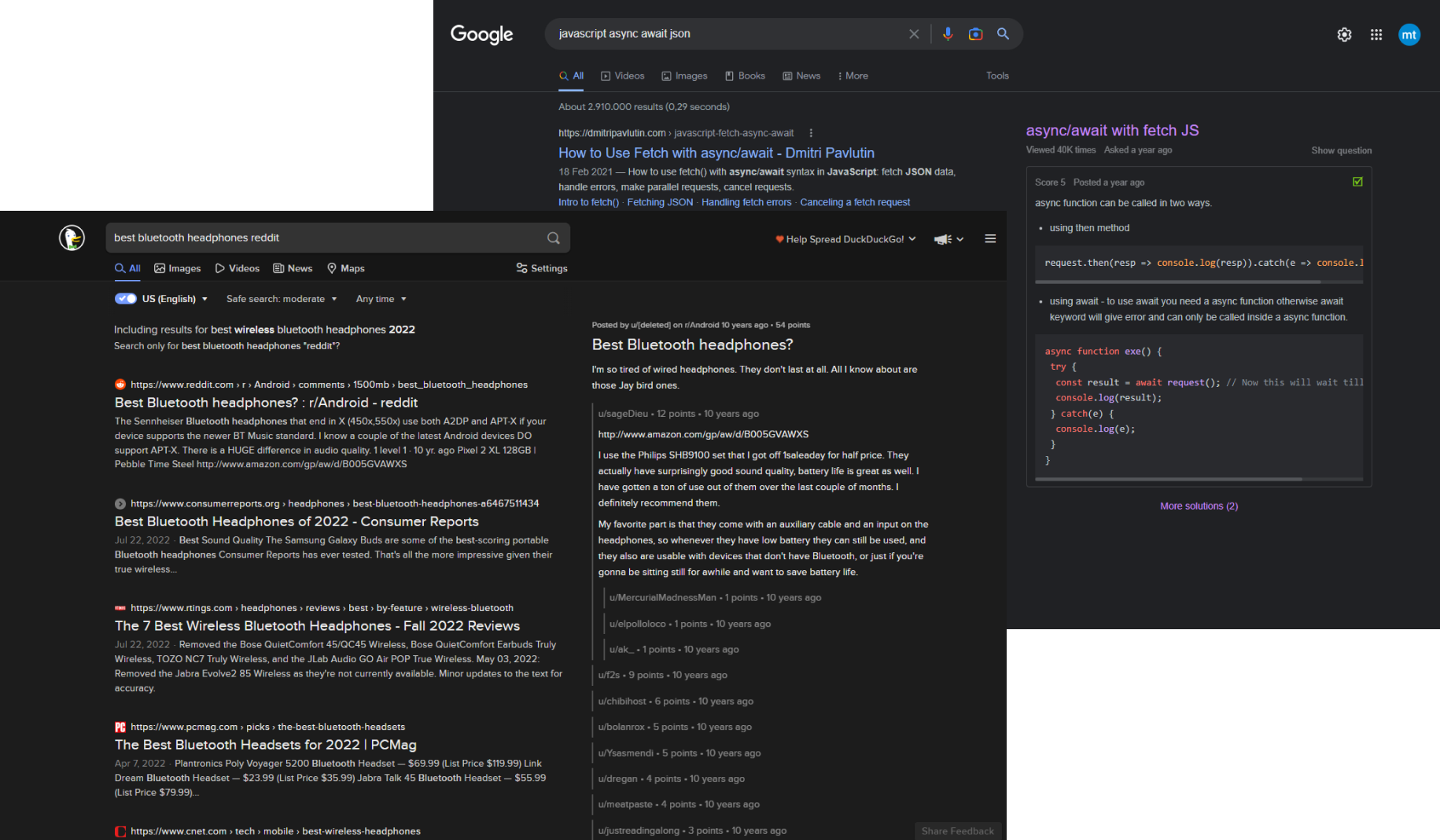The height and width of the screenshot is (840, 1440).
Task: Open the DuckDuckGo hamburger menu
Action: pos(990,238)
